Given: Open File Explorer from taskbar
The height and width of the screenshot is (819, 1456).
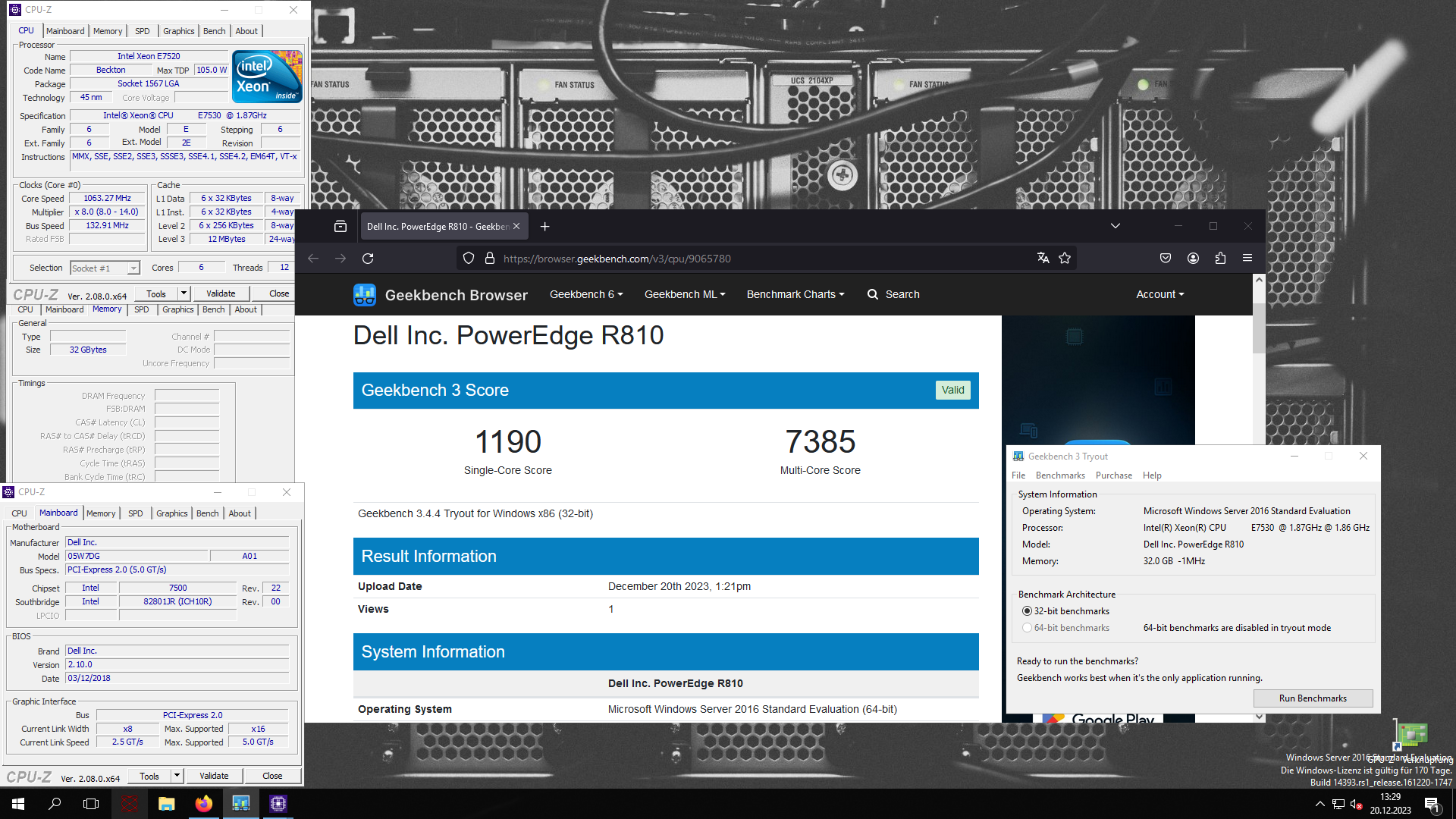Looking at the screenshot, I should [x=166, y=804].
